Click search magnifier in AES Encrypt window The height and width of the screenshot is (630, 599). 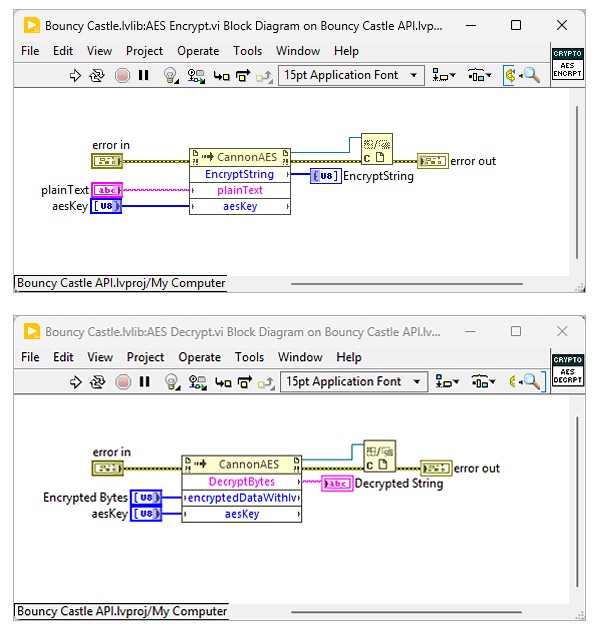pyautogui.click(x=531, y=75)
